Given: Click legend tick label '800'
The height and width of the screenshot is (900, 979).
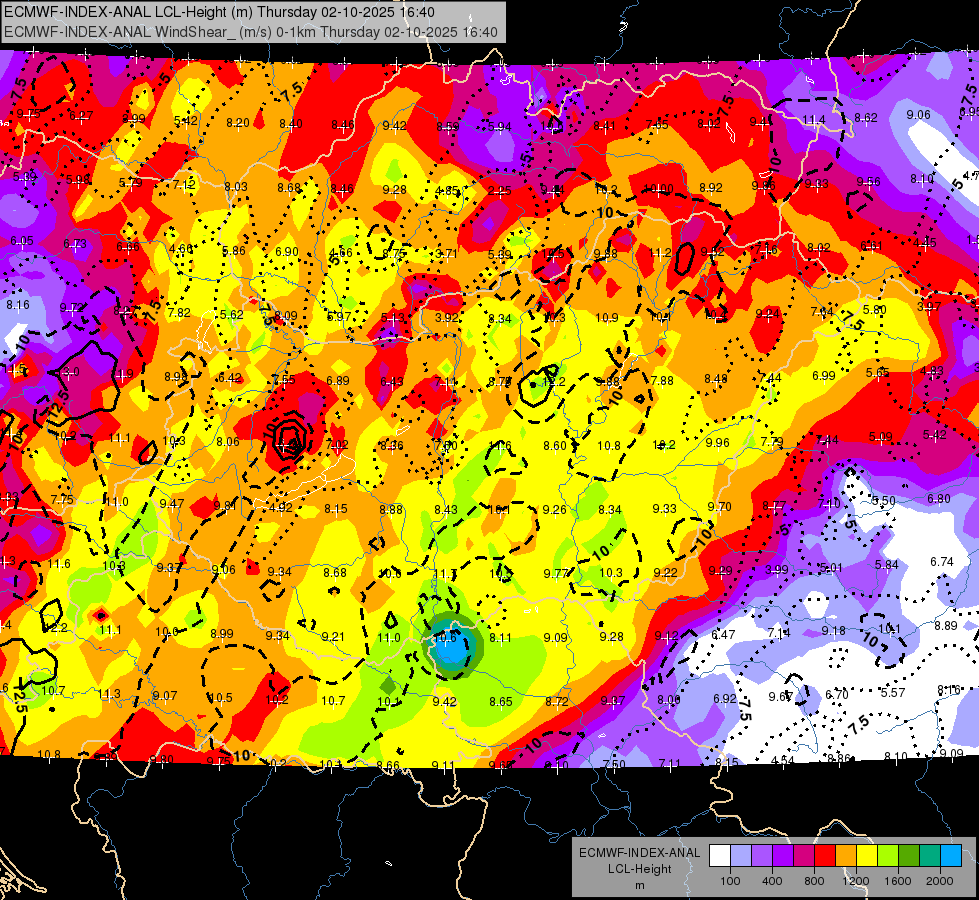Looking at the screenshot, I should click(x=814, y=881).
